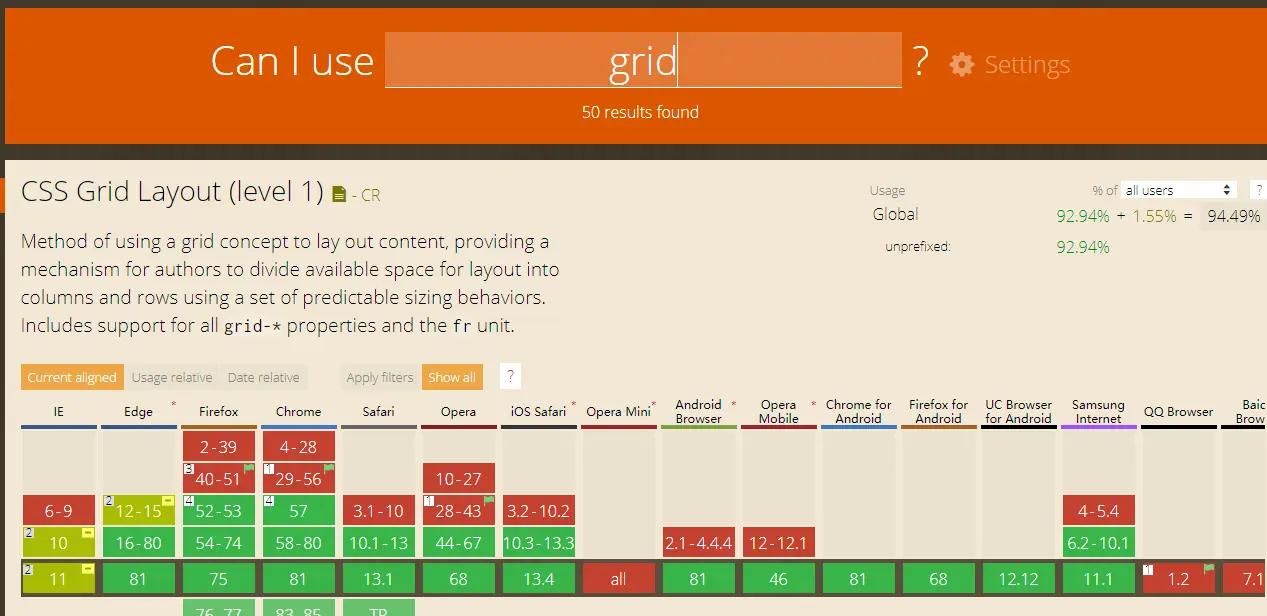Click the yellow prefix marker on IE 10
Viewport: 1267px width, 616px height.
coord(88,532)
